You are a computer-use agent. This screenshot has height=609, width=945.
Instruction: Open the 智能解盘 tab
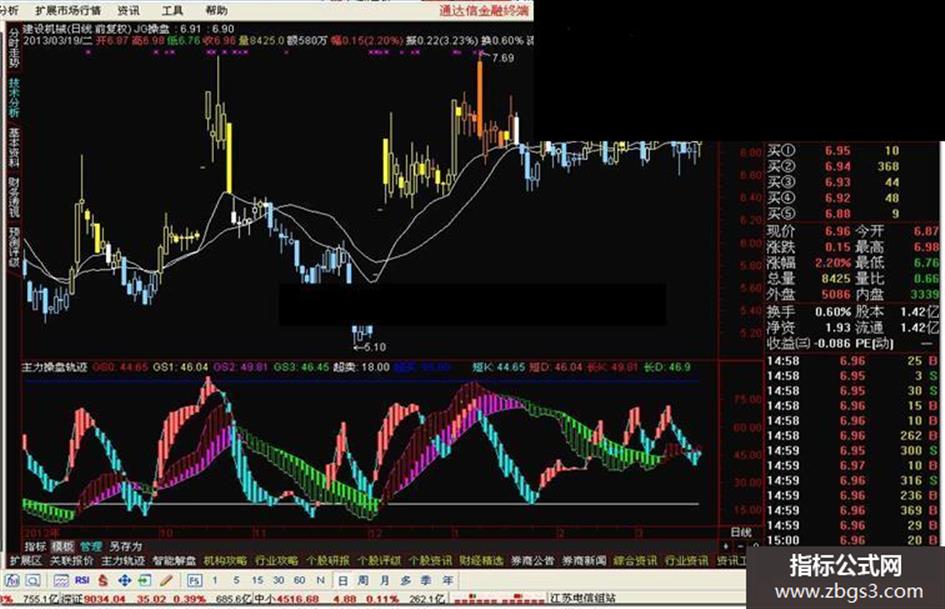tap(174, 561)
